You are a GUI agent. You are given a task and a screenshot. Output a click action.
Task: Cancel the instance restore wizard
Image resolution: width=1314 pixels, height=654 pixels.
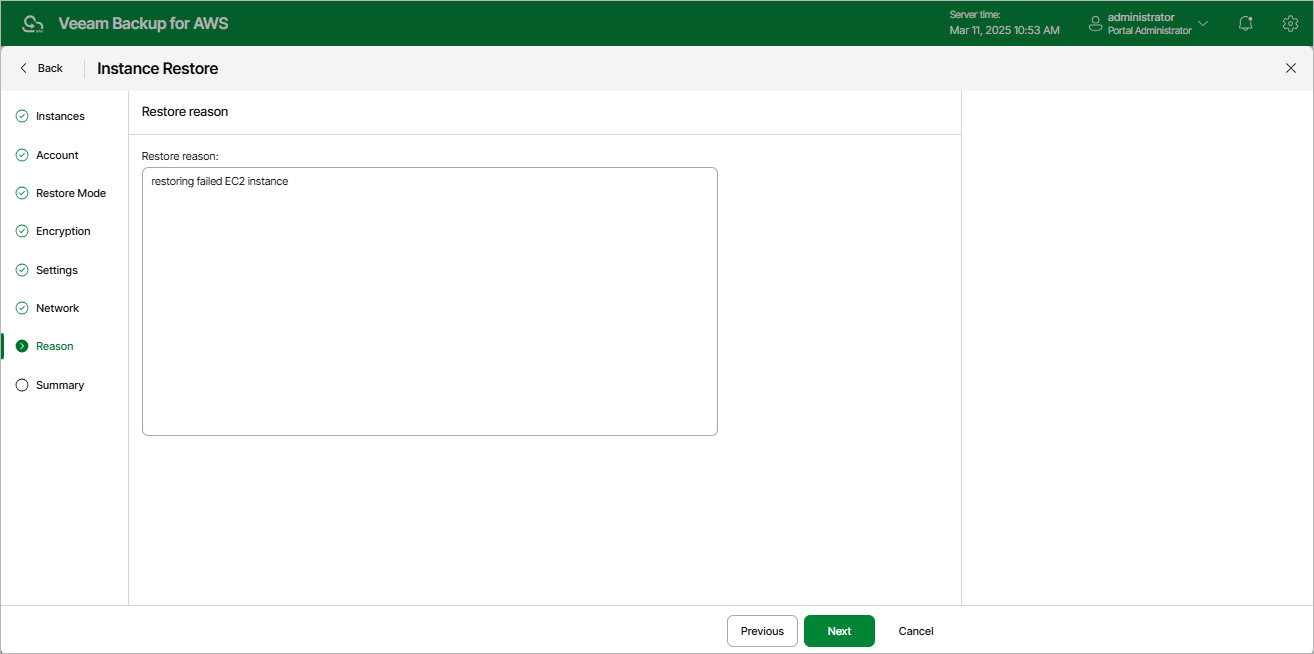coord(916,631)
